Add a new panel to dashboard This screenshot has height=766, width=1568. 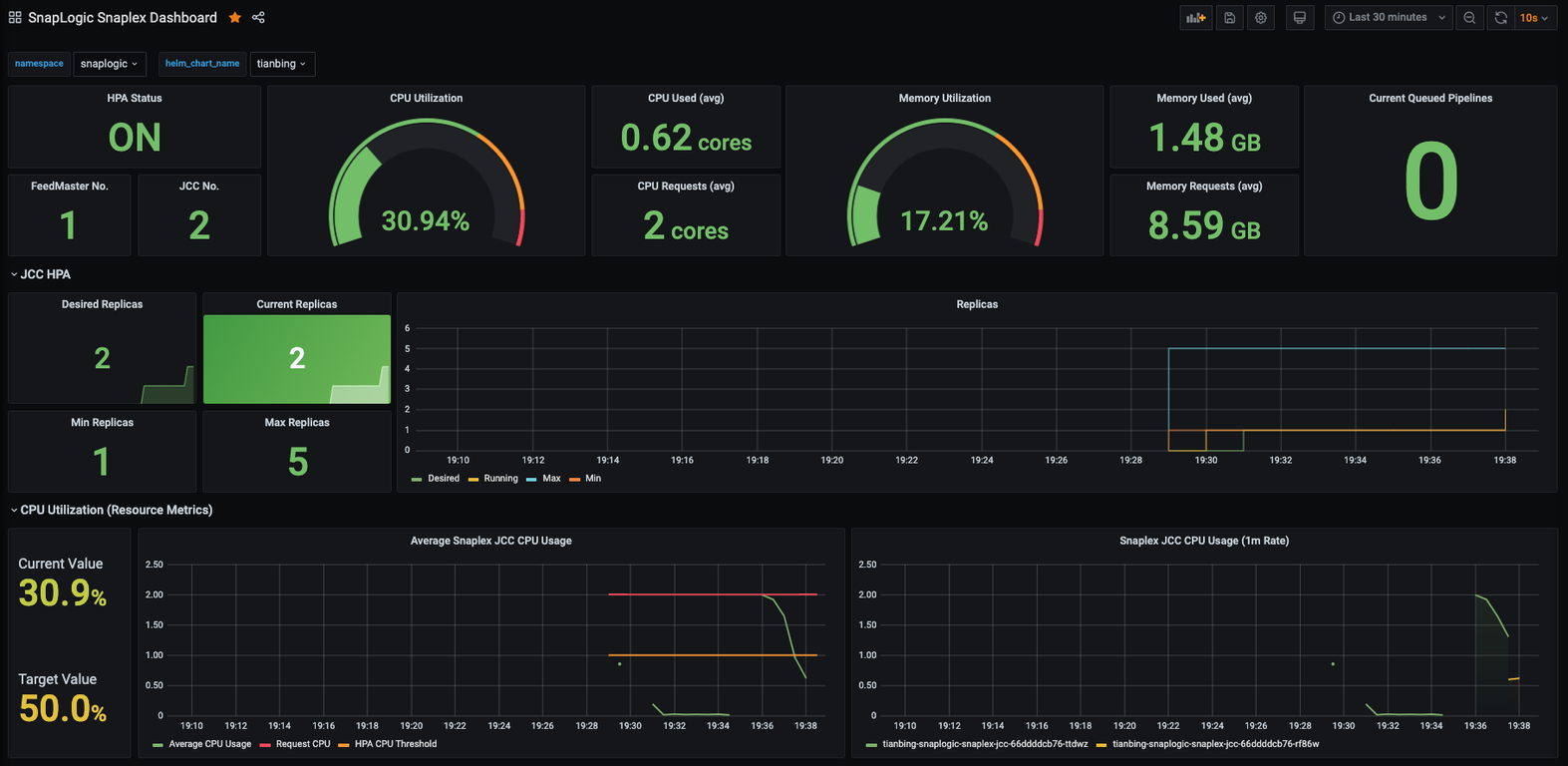pyautogui.click(x=1195, y=18)
